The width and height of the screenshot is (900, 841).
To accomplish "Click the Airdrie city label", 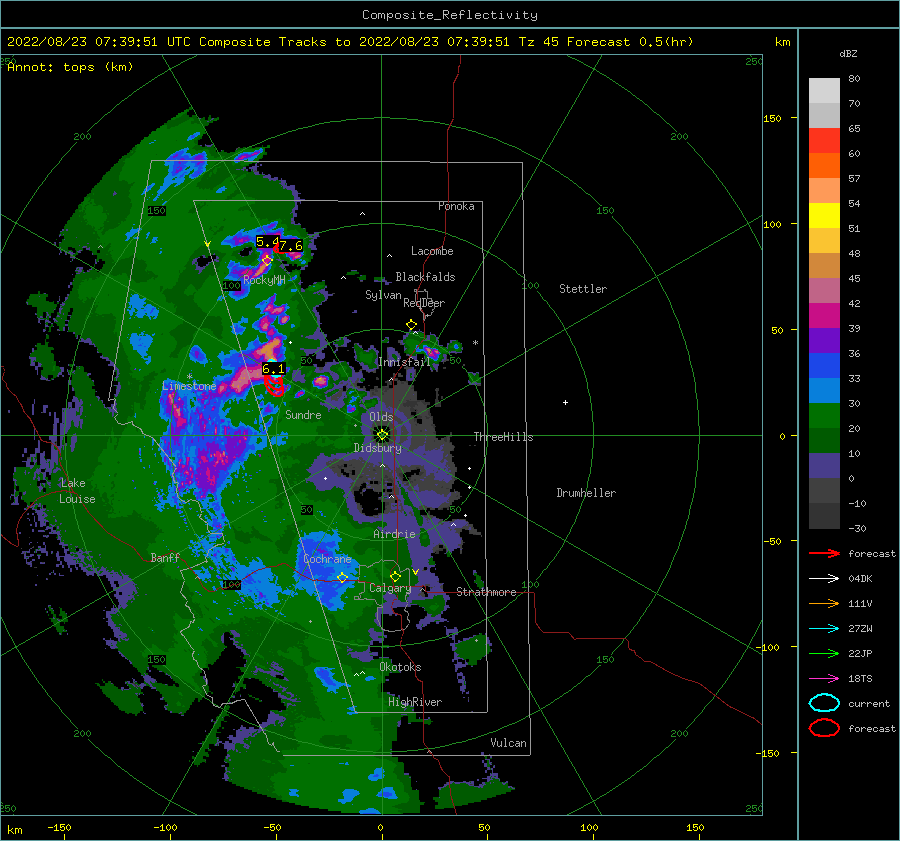I will (394, 534).
